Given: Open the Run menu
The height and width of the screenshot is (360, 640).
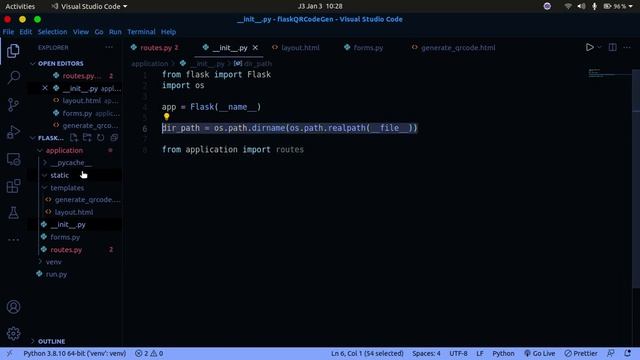Looking at the screenshot, I should coord(115,32).
